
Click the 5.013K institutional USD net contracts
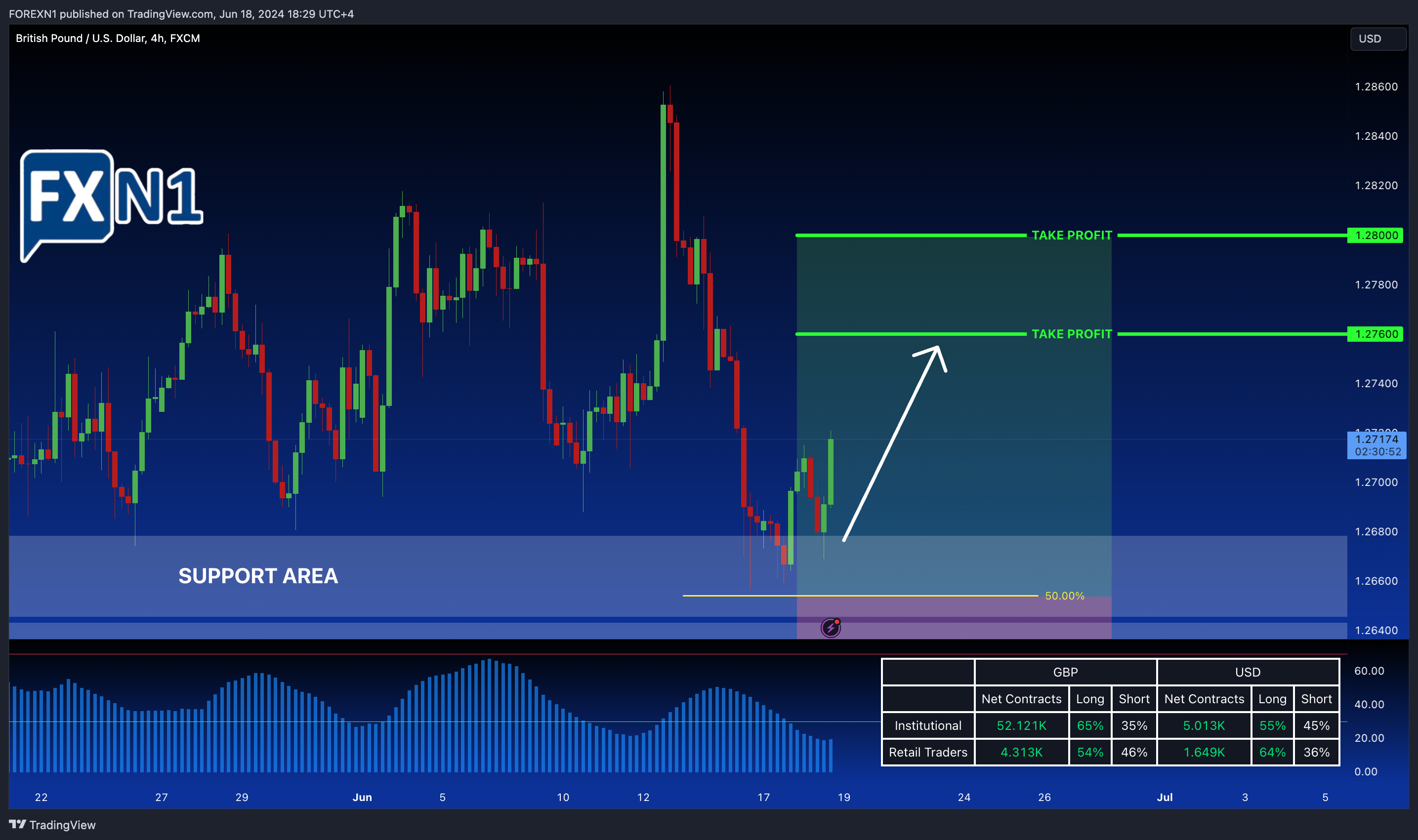(x=1204, y=725)
